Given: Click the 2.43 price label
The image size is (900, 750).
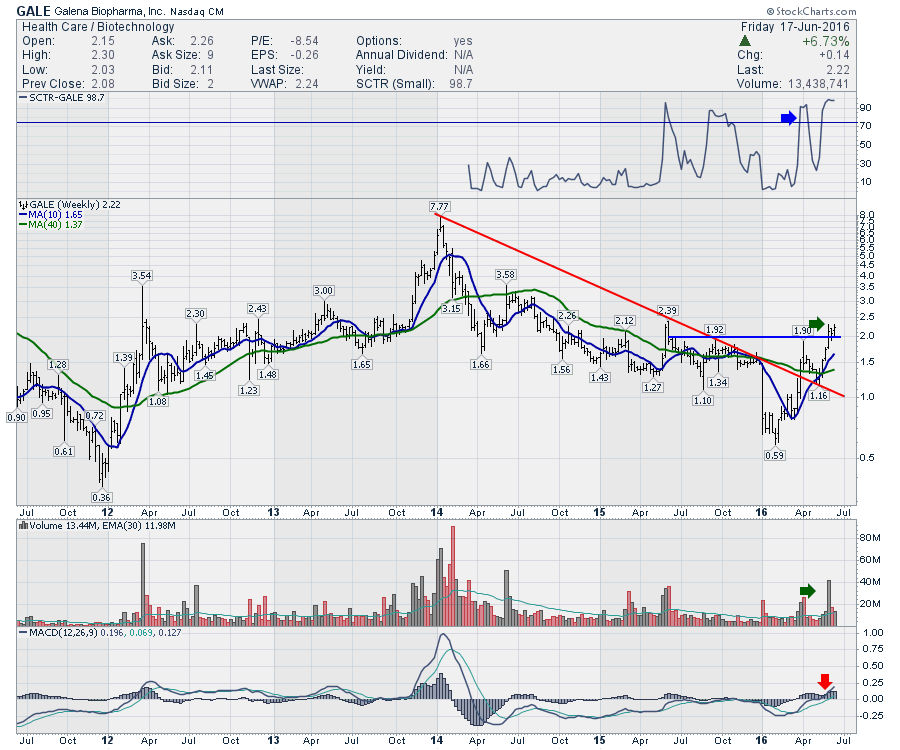Looking at the screenshot, I should click(258, 309).
